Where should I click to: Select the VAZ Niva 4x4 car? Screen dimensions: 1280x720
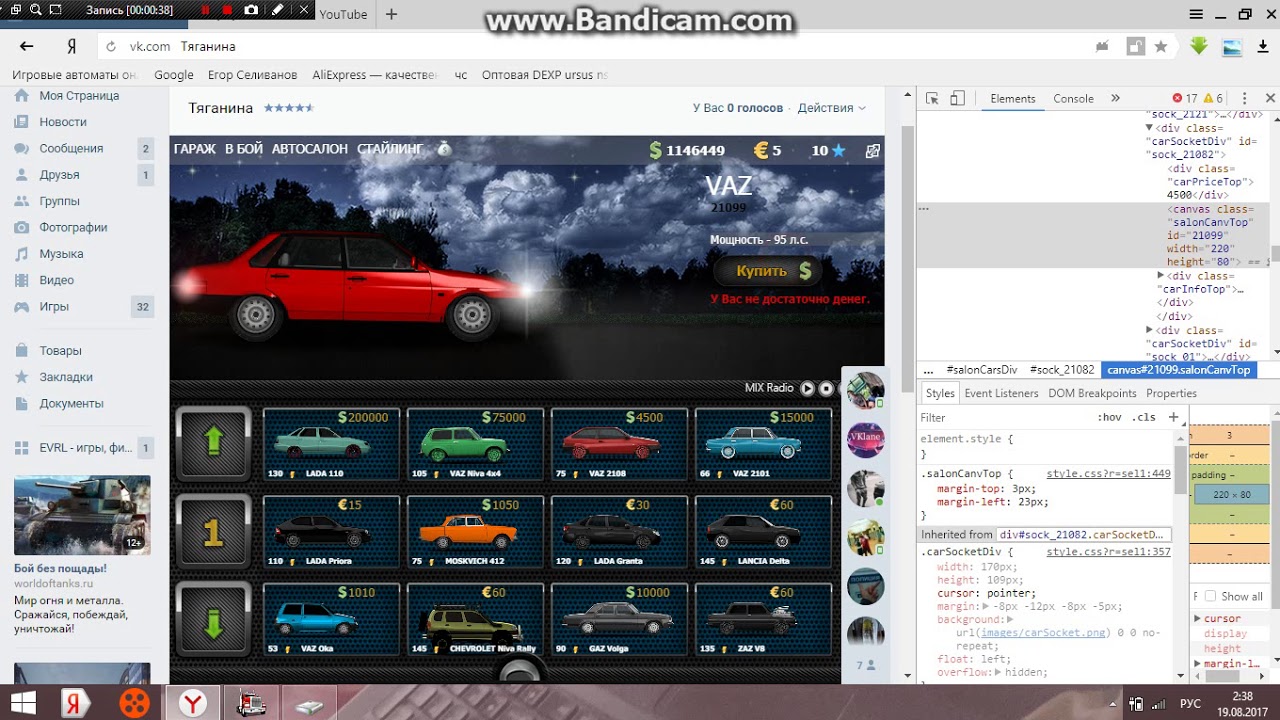point(475,444)
